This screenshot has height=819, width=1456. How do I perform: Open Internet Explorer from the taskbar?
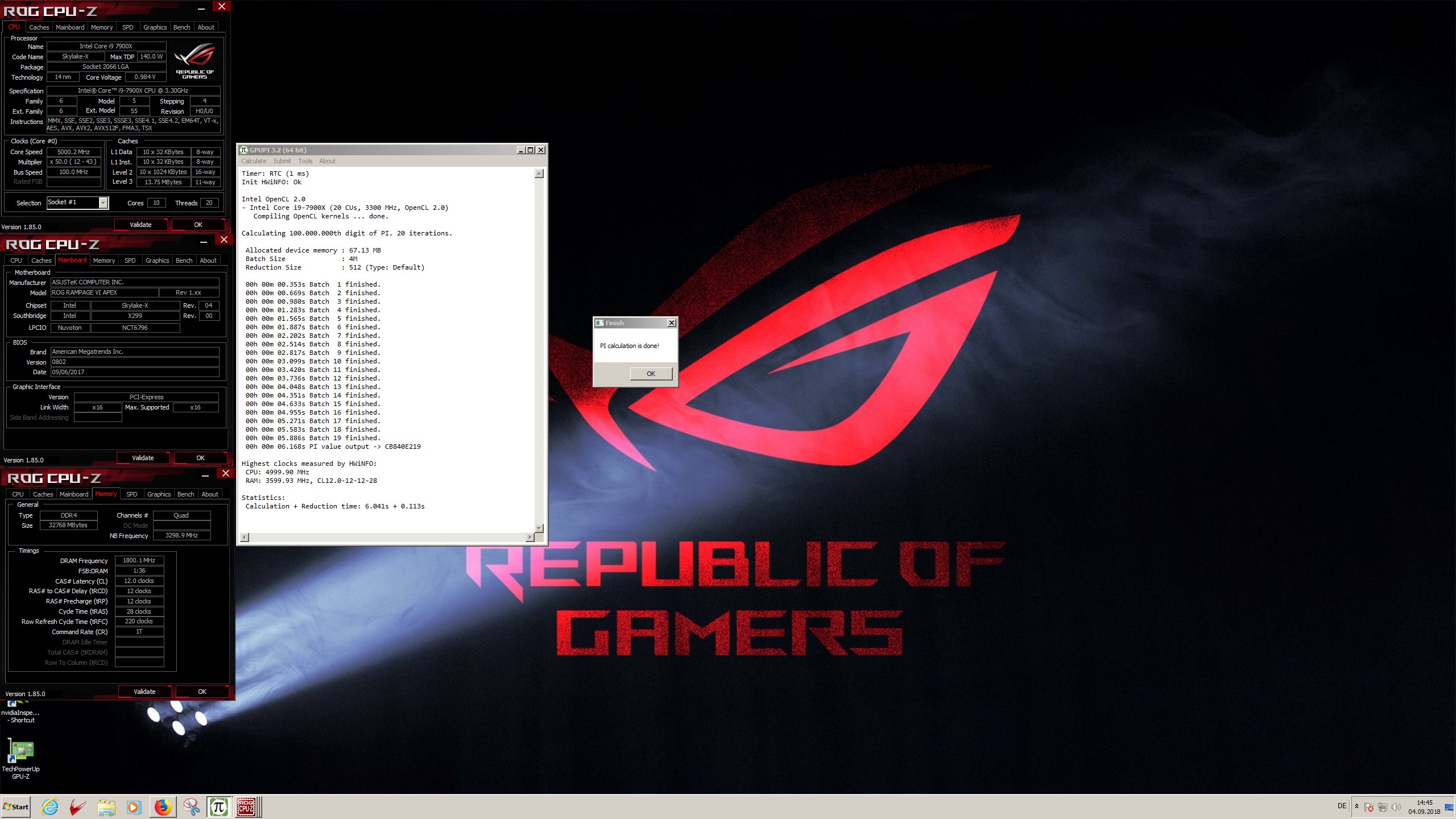click(x=50, y=806)
